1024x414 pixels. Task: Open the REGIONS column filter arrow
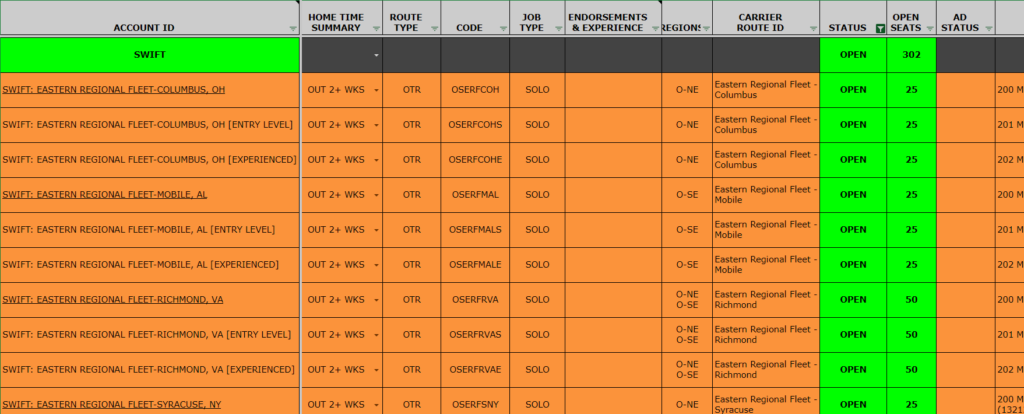[705, 28]
